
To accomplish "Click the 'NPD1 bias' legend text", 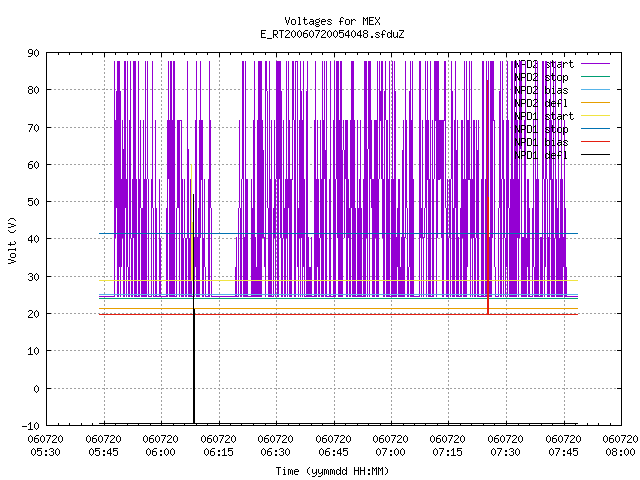I will pos(541,142).
